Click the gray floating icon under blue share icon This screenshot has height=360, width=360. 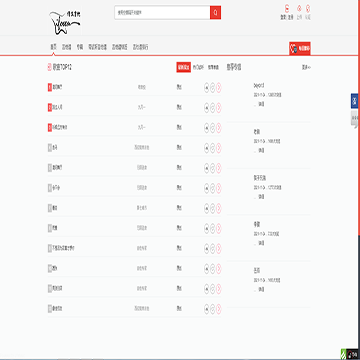coord(355,119)
